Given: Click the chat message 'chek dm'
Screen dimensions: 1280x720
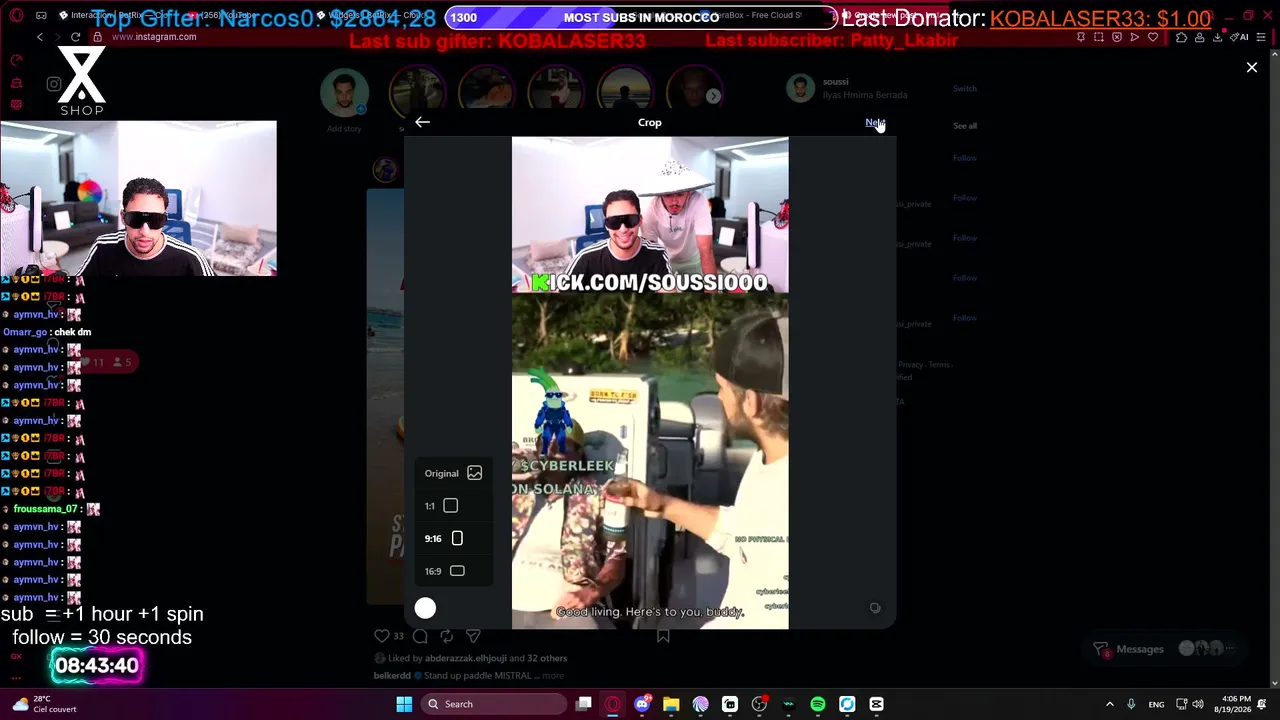Looking at the screenshot, I should (x=73, y=332).
